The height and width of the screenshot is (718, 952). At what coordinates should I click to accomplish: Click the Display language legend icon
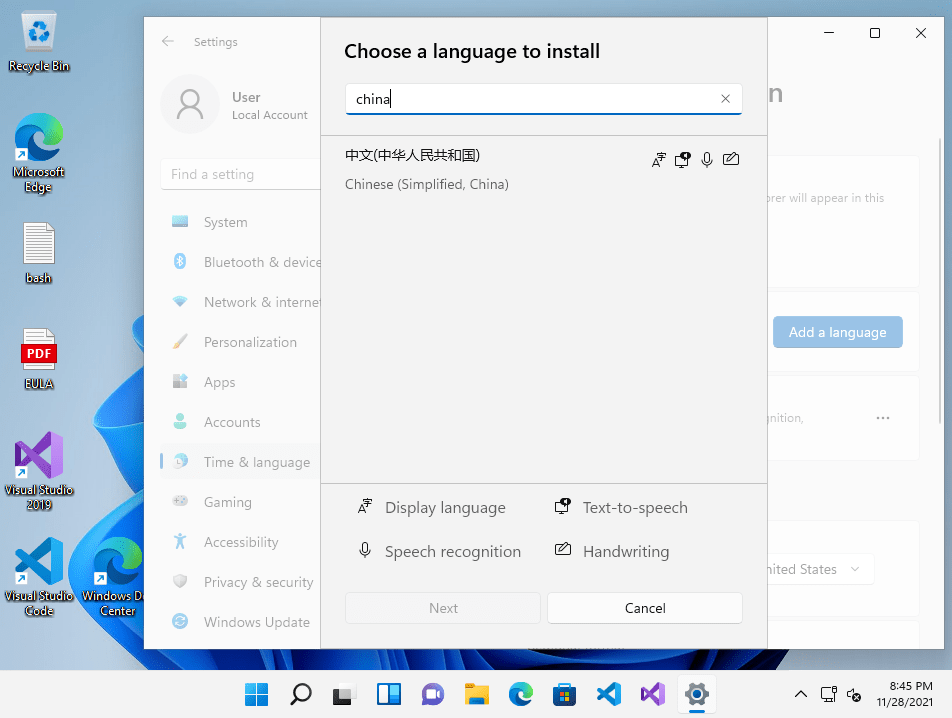(364, 506)
